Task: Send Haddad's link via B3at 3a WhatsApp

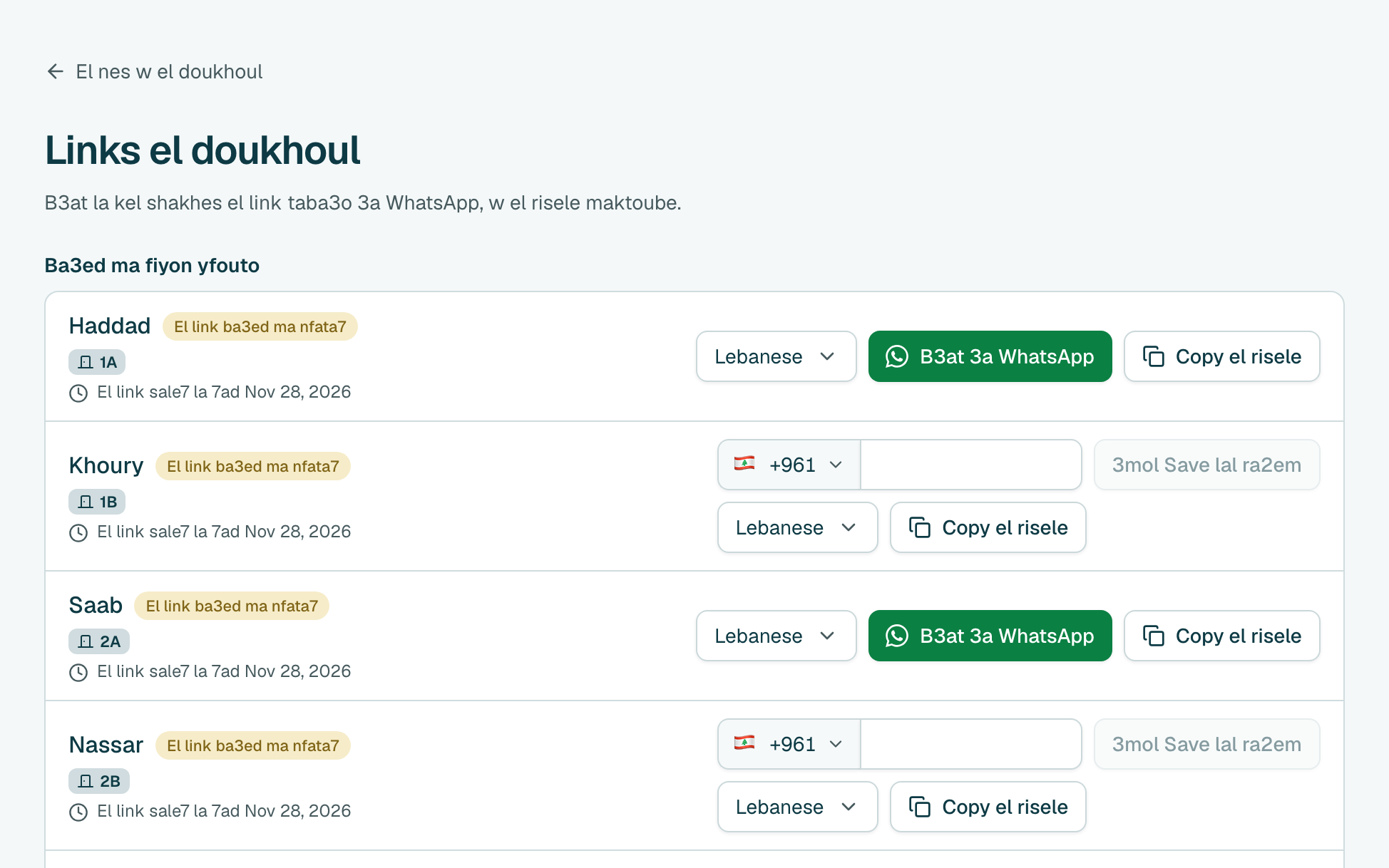Action: click(x=990, y=356)
